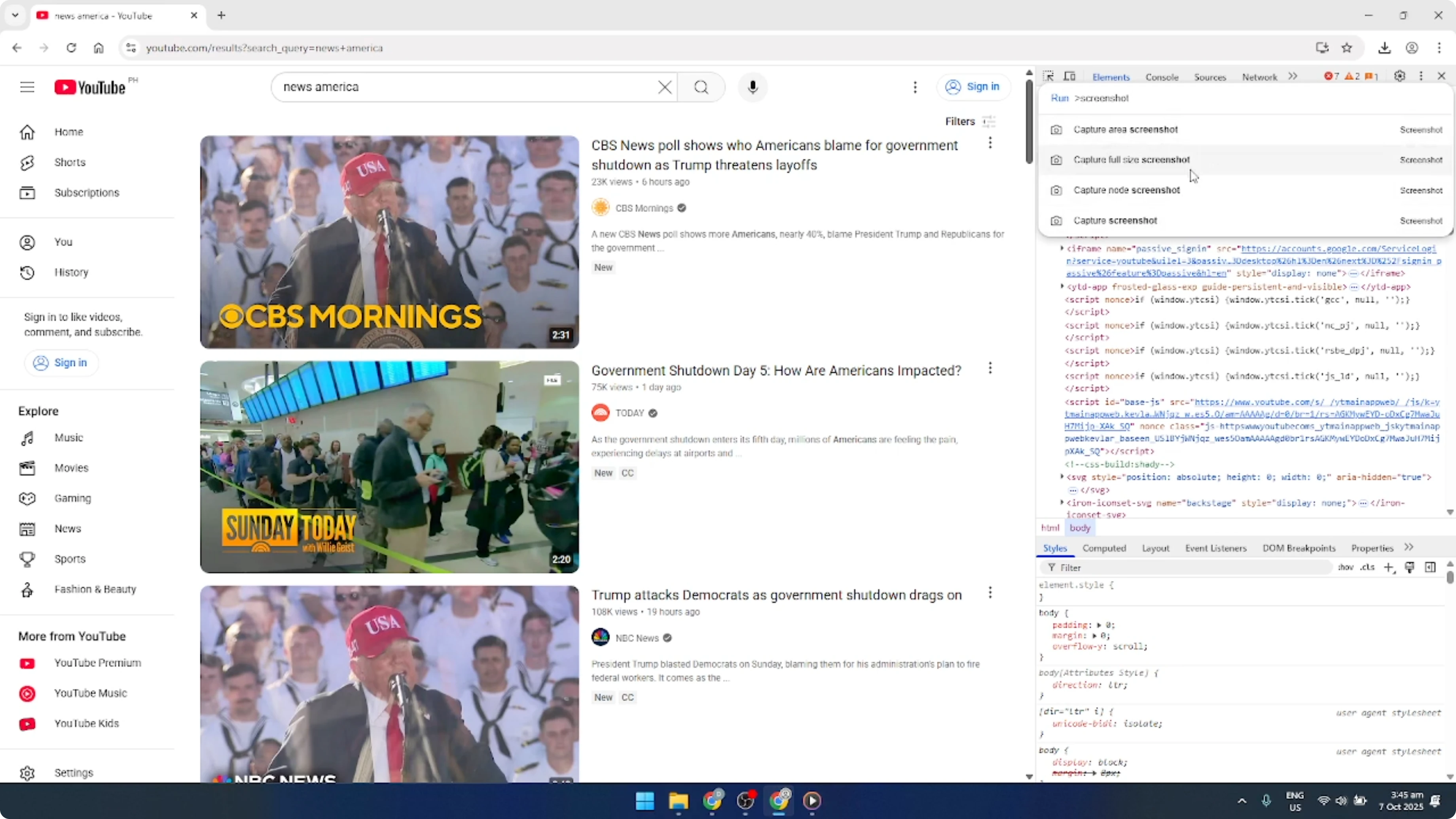The image size is (1456, 819).
Task: Switch to the Console tab
Action: (1162, 77)
